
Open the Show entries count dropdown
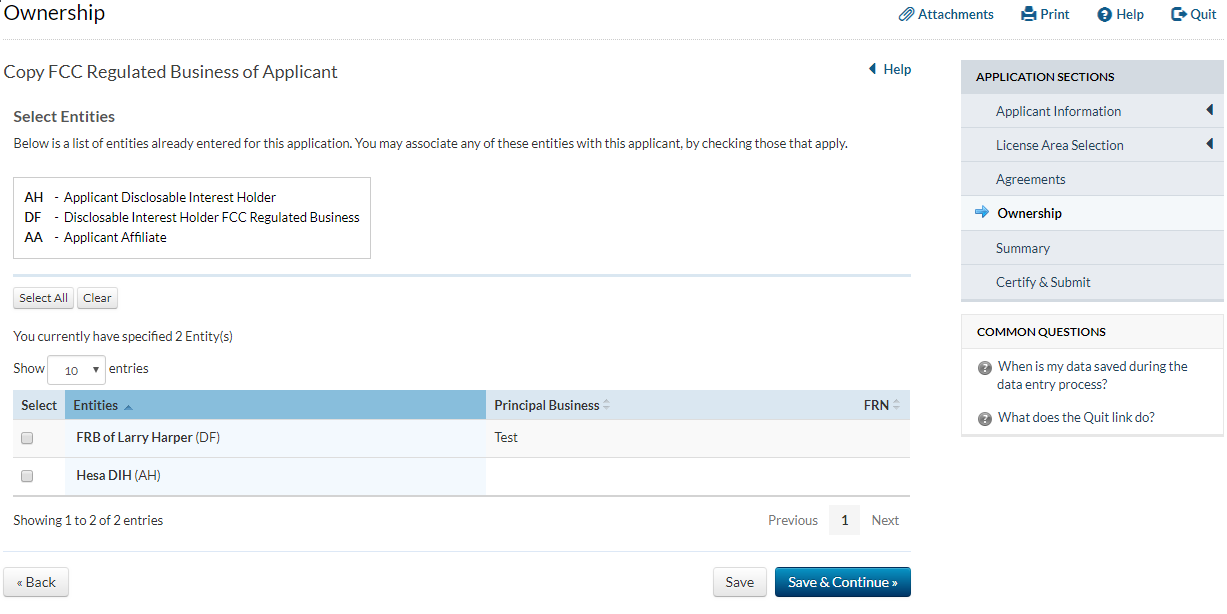[76, 370]
